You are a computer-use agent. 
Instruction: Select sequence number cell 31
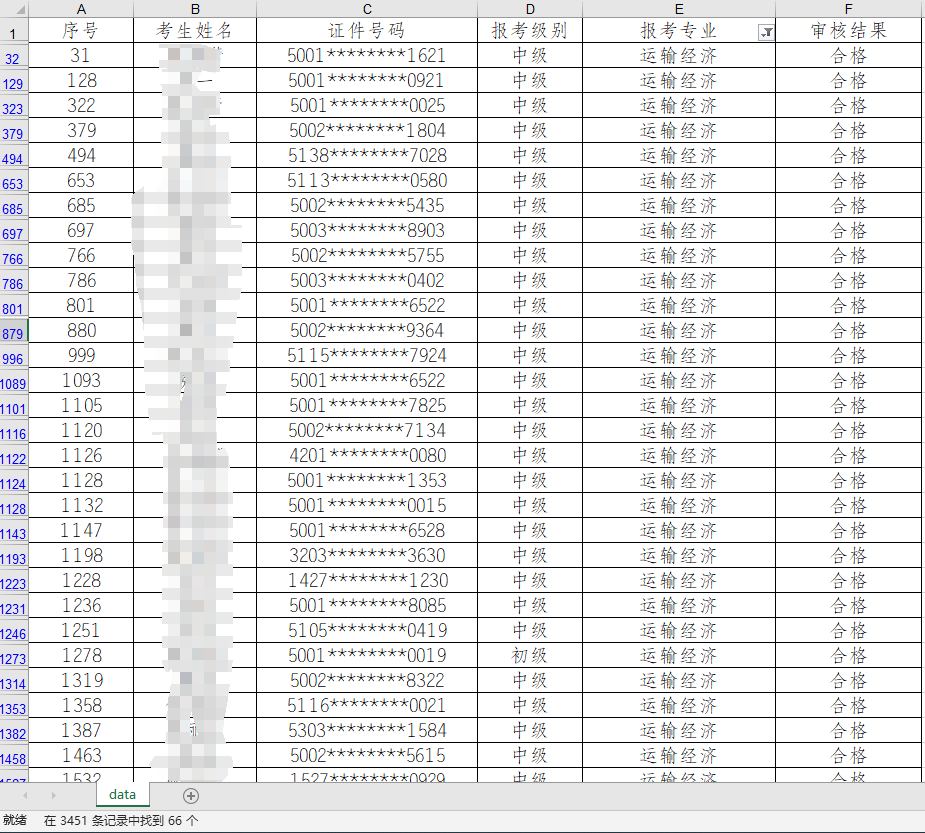point(81,55)
